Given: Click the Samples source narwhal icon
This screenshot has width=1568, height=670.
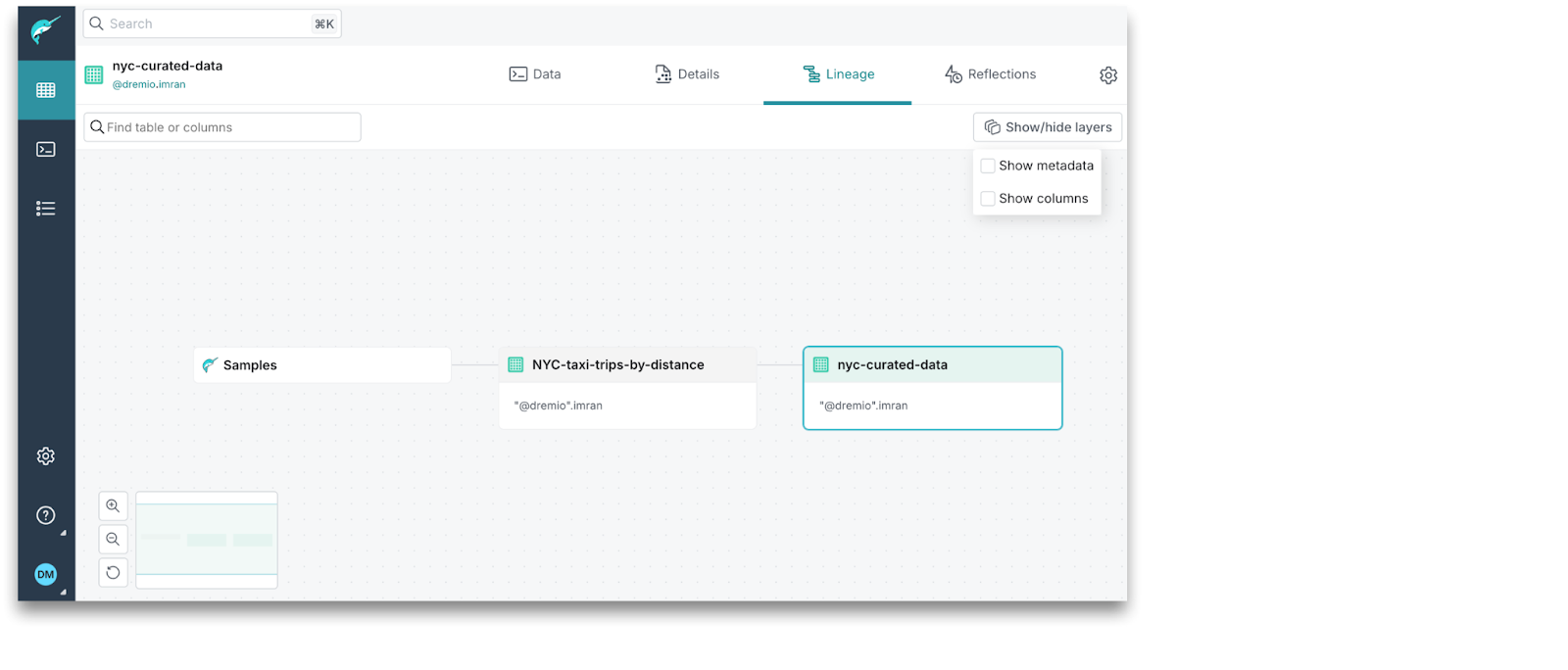Looking at the screenshot, I should pos(210,365).
